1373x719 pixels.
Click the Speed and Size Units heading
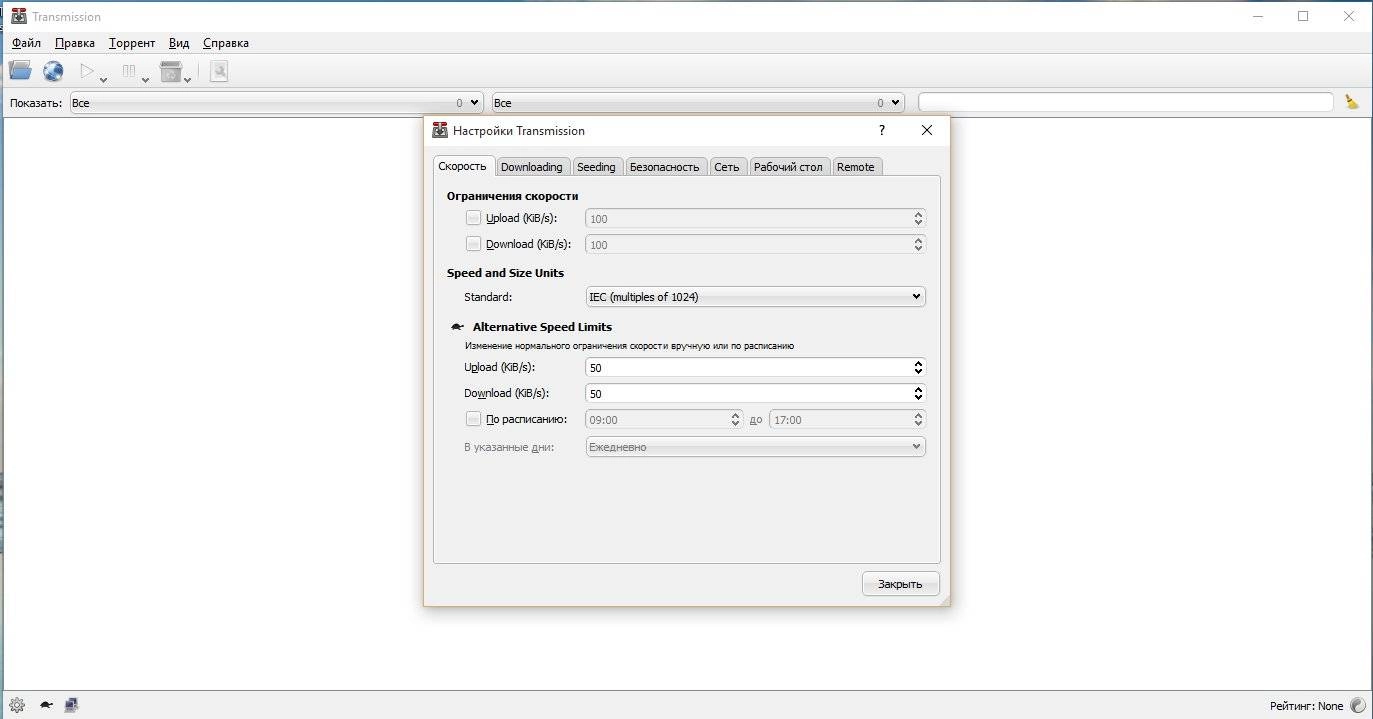coord(505,273)
